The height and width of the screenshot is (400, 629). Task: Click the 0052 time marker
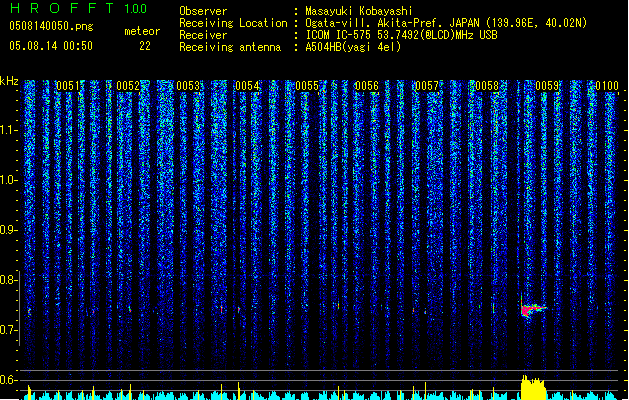pyautogui.click(x=128, y=85)
